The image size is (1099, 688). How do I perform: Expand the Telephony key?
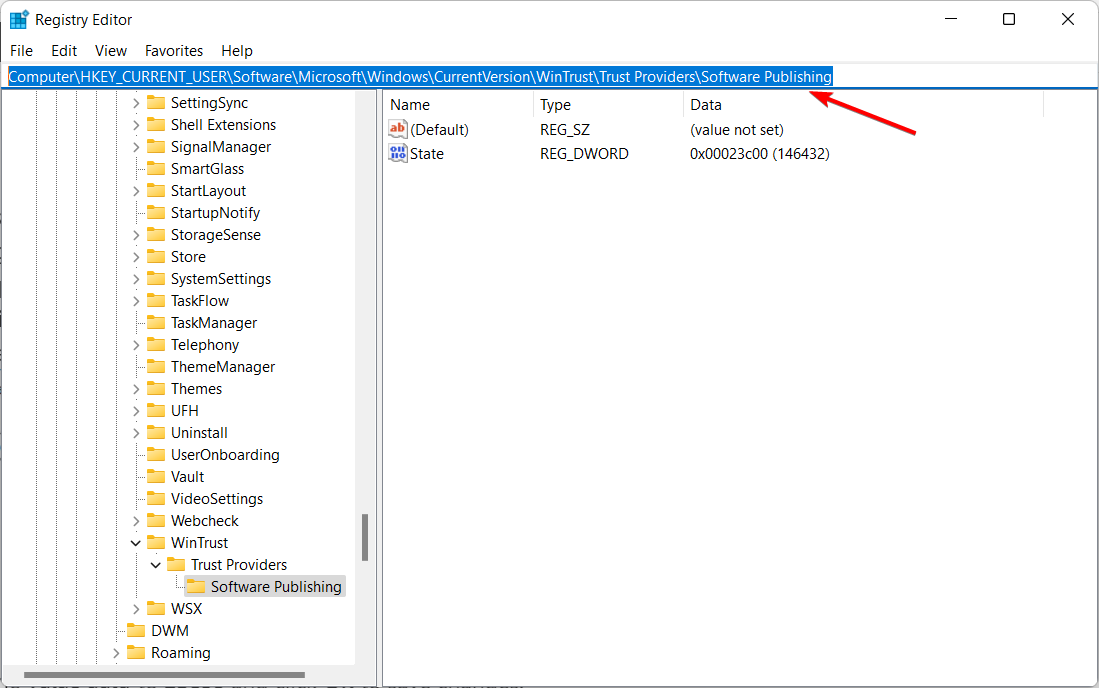pos(136,345)
